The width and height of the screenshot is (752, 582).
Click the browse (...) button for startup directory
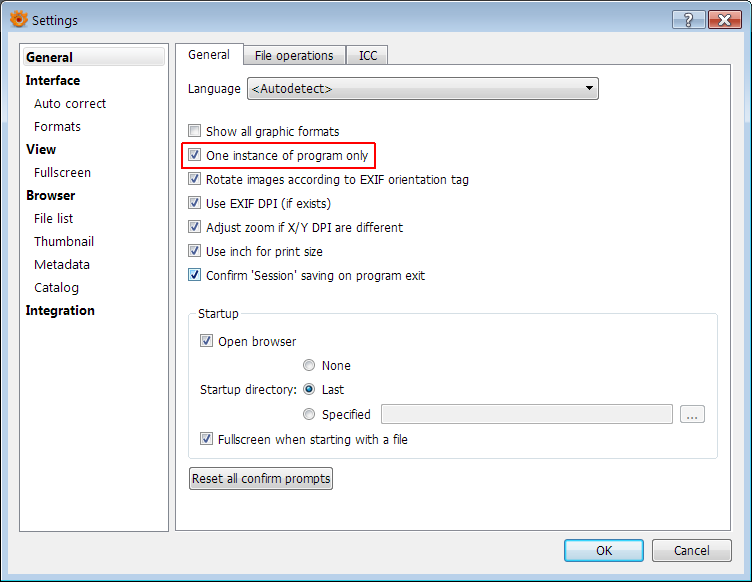(692, 414)
